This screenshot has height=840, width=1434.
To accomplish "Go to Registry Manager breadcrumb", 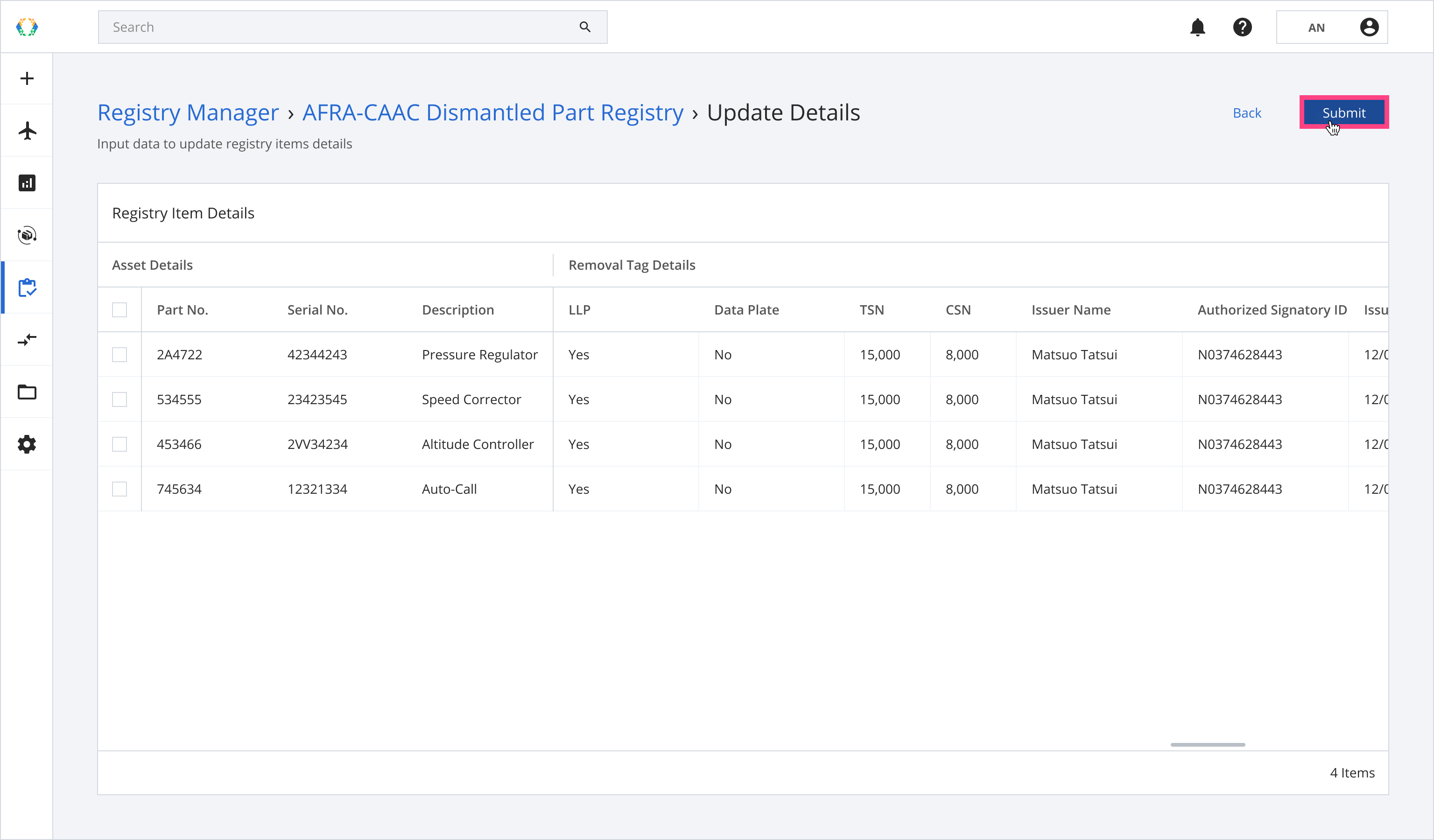I will 188,112.
